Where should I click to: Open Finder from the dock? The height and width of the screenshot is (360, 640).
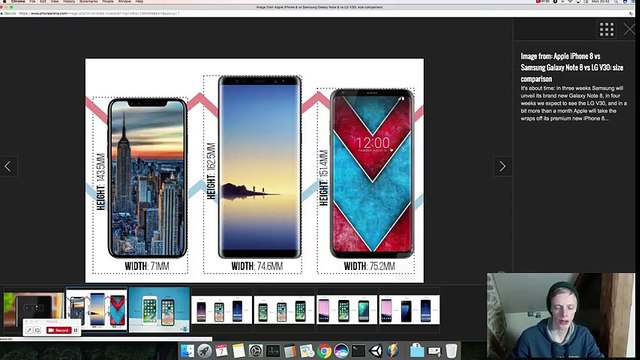[187, 351]
